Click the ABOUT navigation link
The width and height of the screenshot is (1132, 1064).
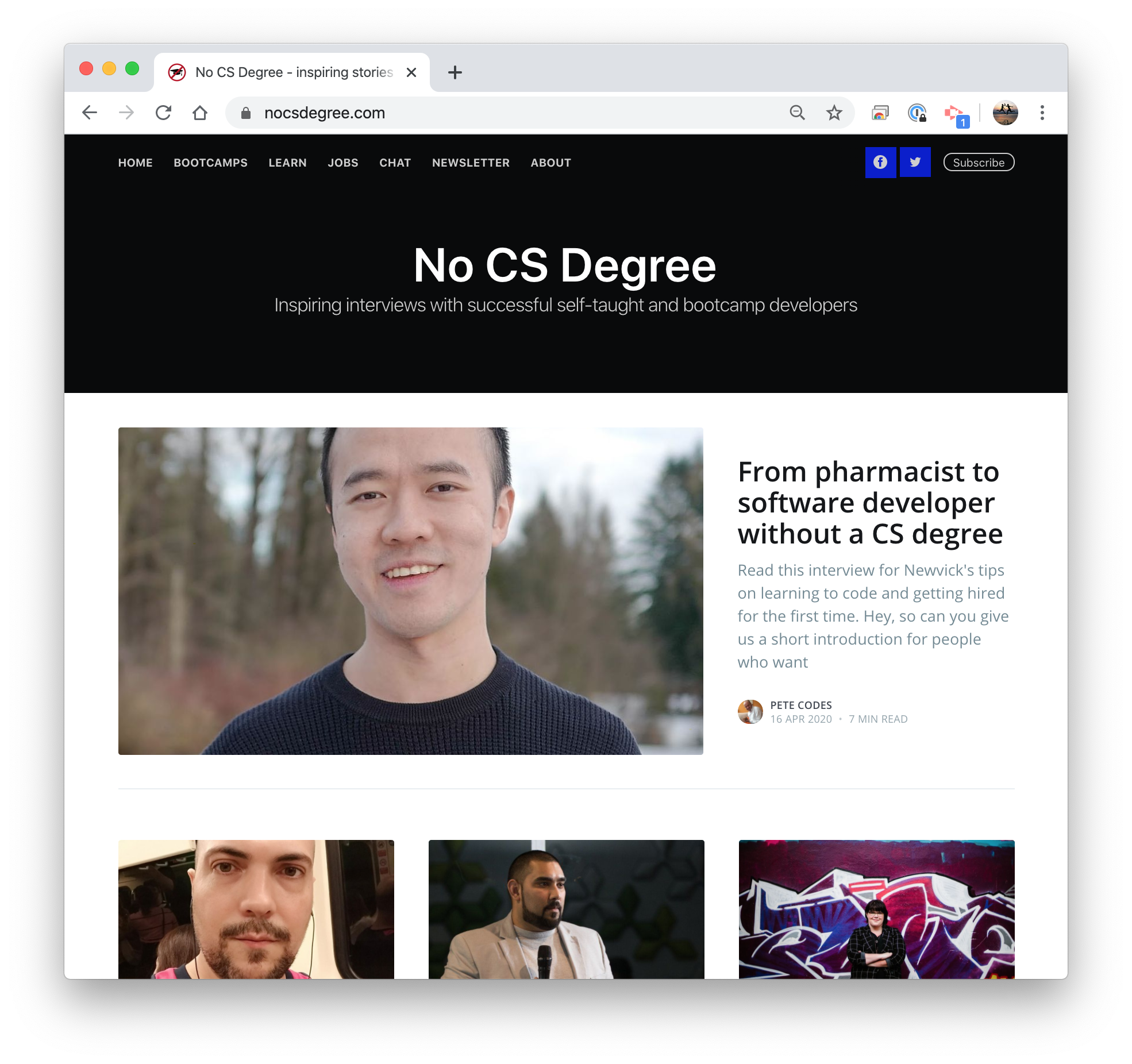551,162
